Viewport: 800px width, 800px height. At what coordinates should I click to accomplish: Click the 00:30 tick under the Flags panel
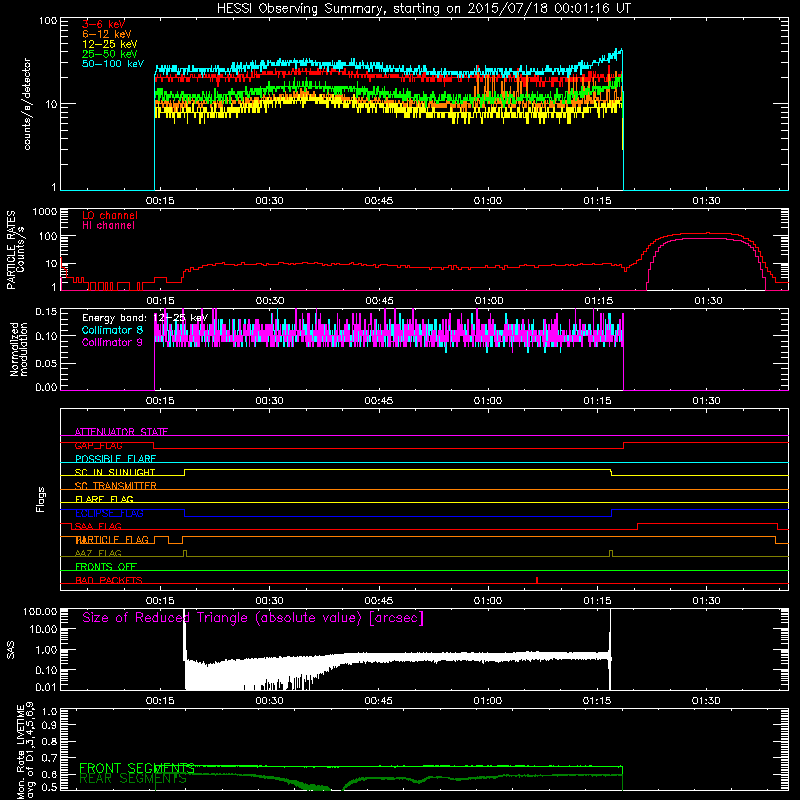pos(269,601)
